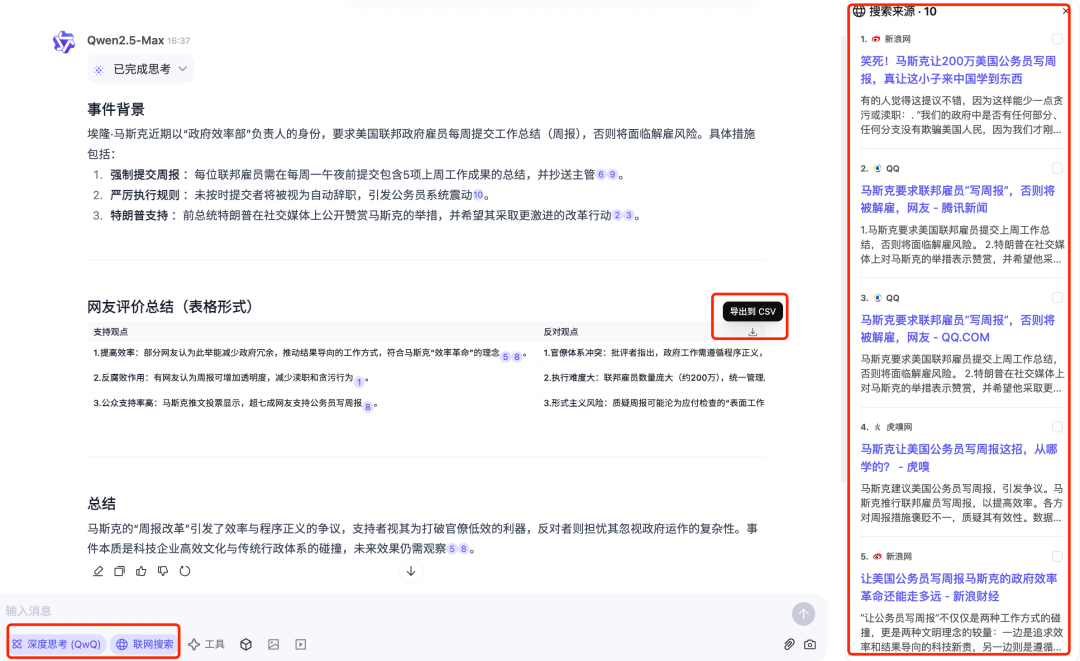
Task: Jump to bottom with the down-arrow button
Action: tap(411, 571)
